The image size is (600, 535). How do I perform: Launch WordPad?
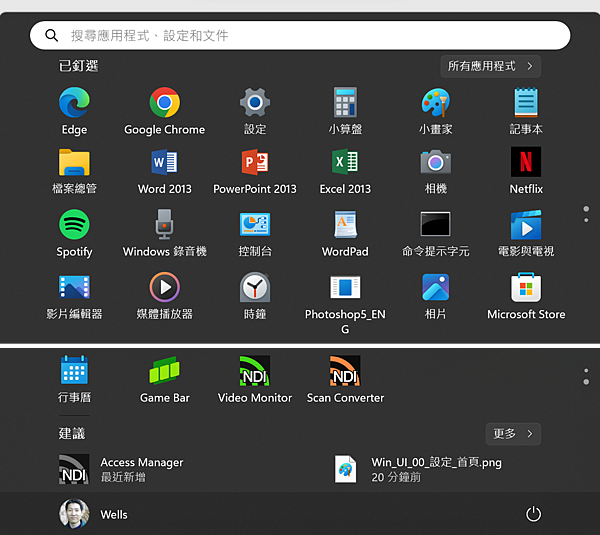tap(345, 233)
